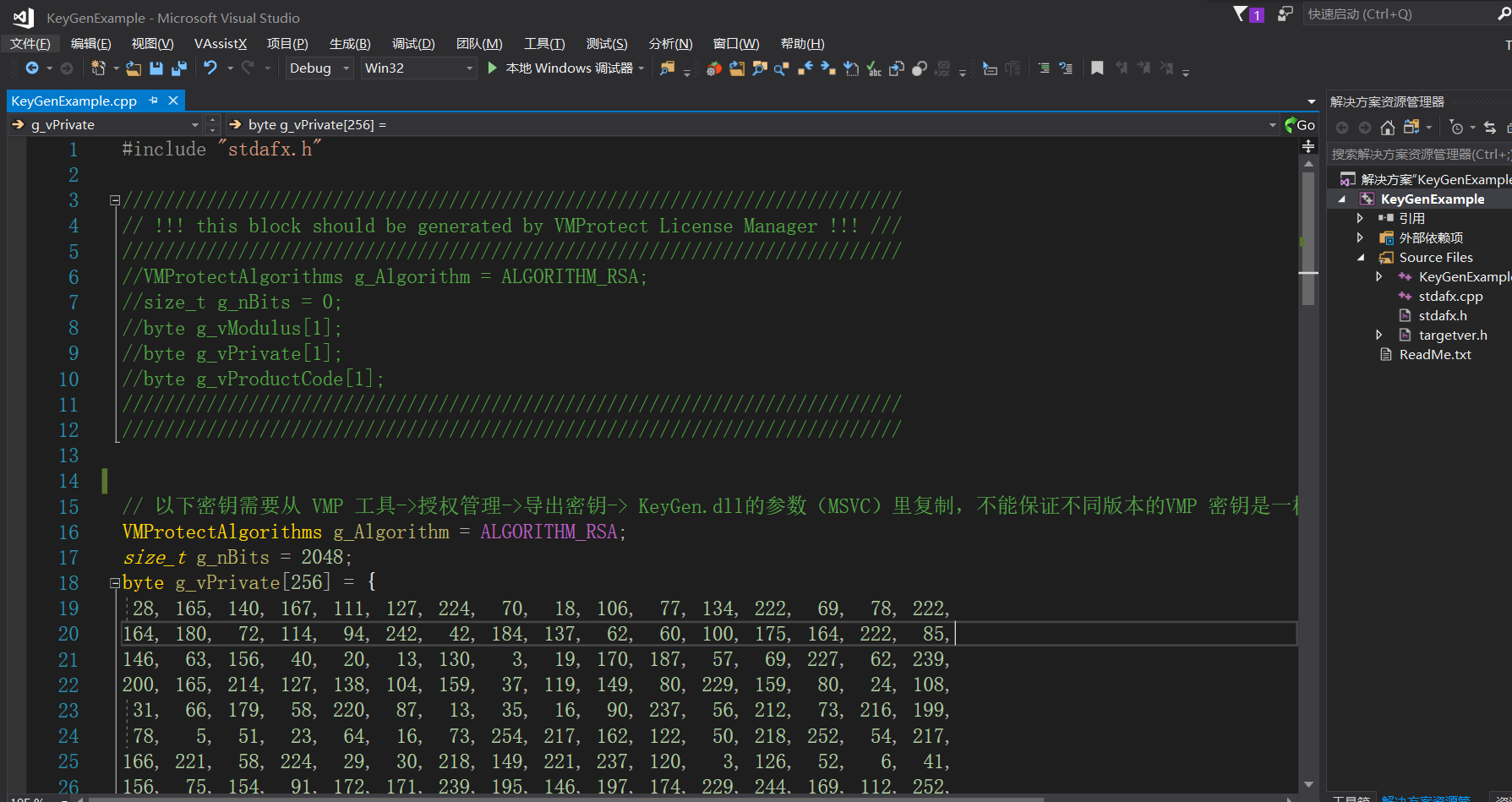Select the Find in Files toolbar icon
Image resolution: width=1512 pixels, height=802 pixels.
[x=759, y=68]
